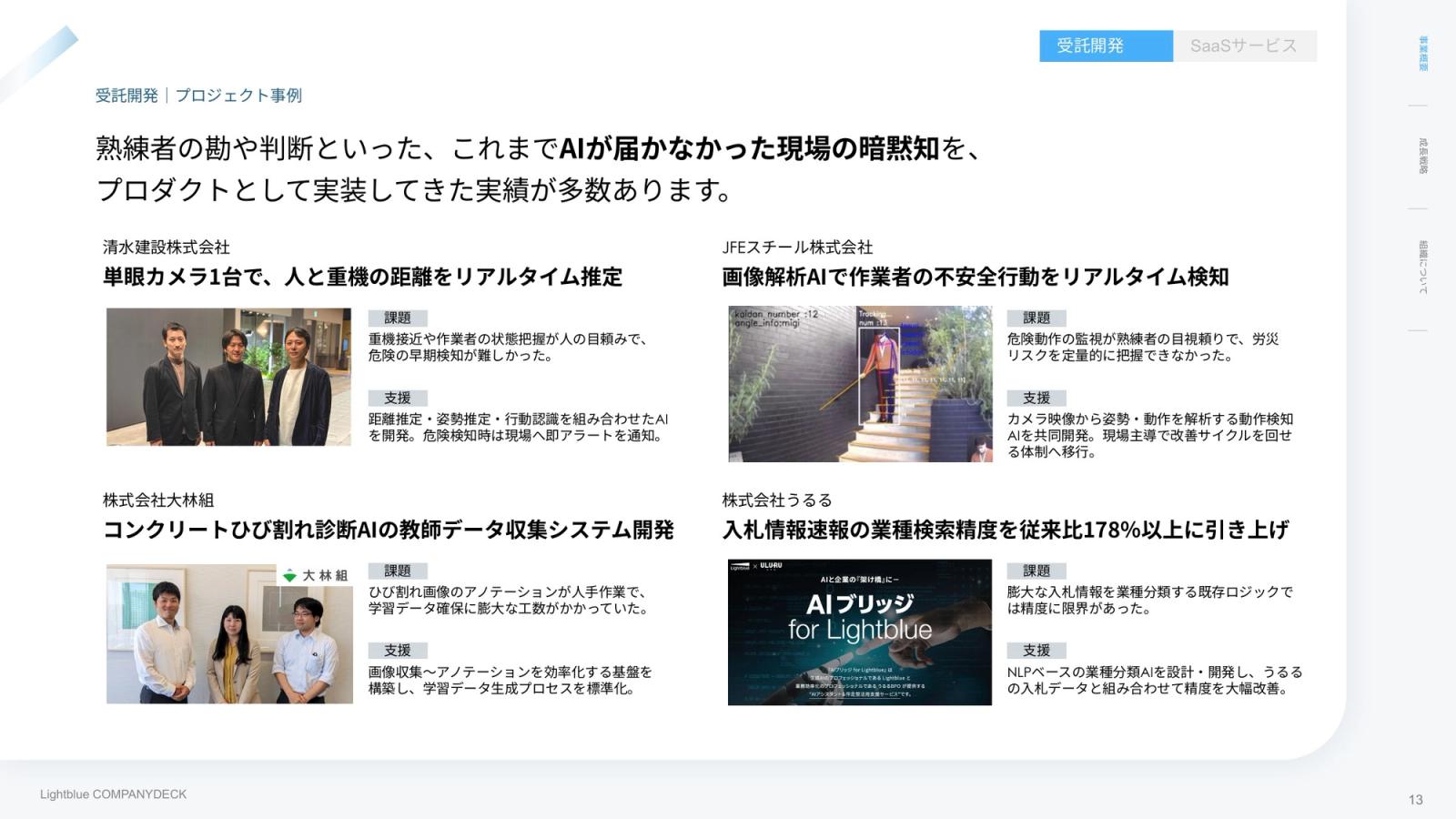Click the カメラ映像から姿勢・動作を解析 text
Screen dimensions: 1456x819
pos(1150,436)
